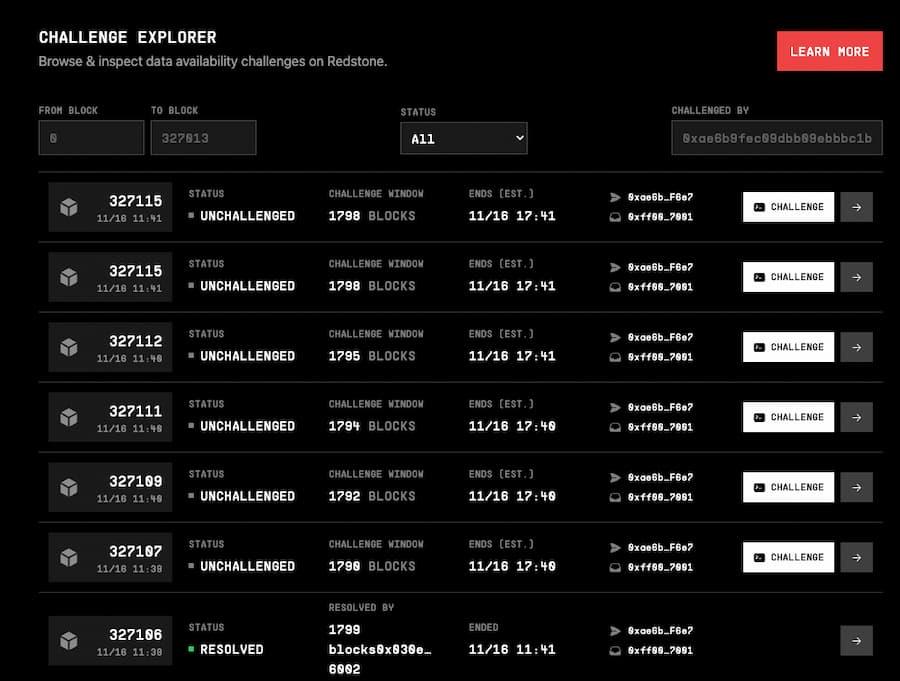Click sender arrow icon on 327107 row

point(615,547)
